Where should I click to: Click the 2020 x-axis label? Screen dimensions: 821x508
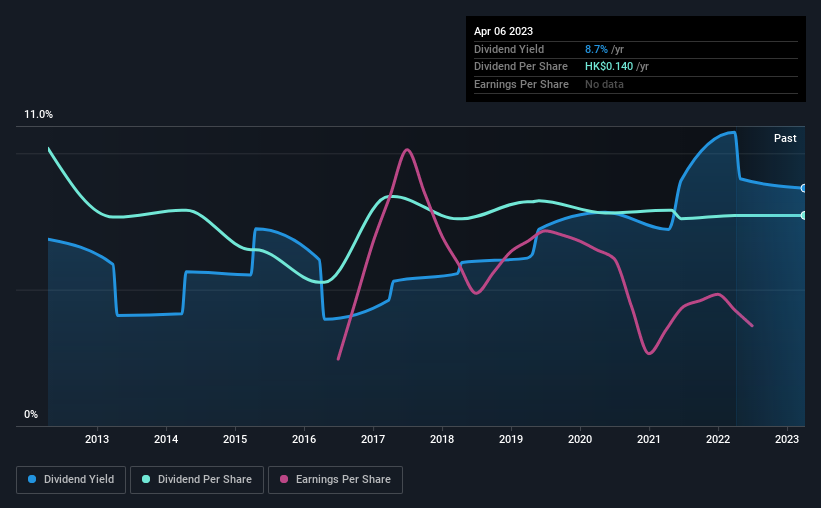[x=580, y=439]
